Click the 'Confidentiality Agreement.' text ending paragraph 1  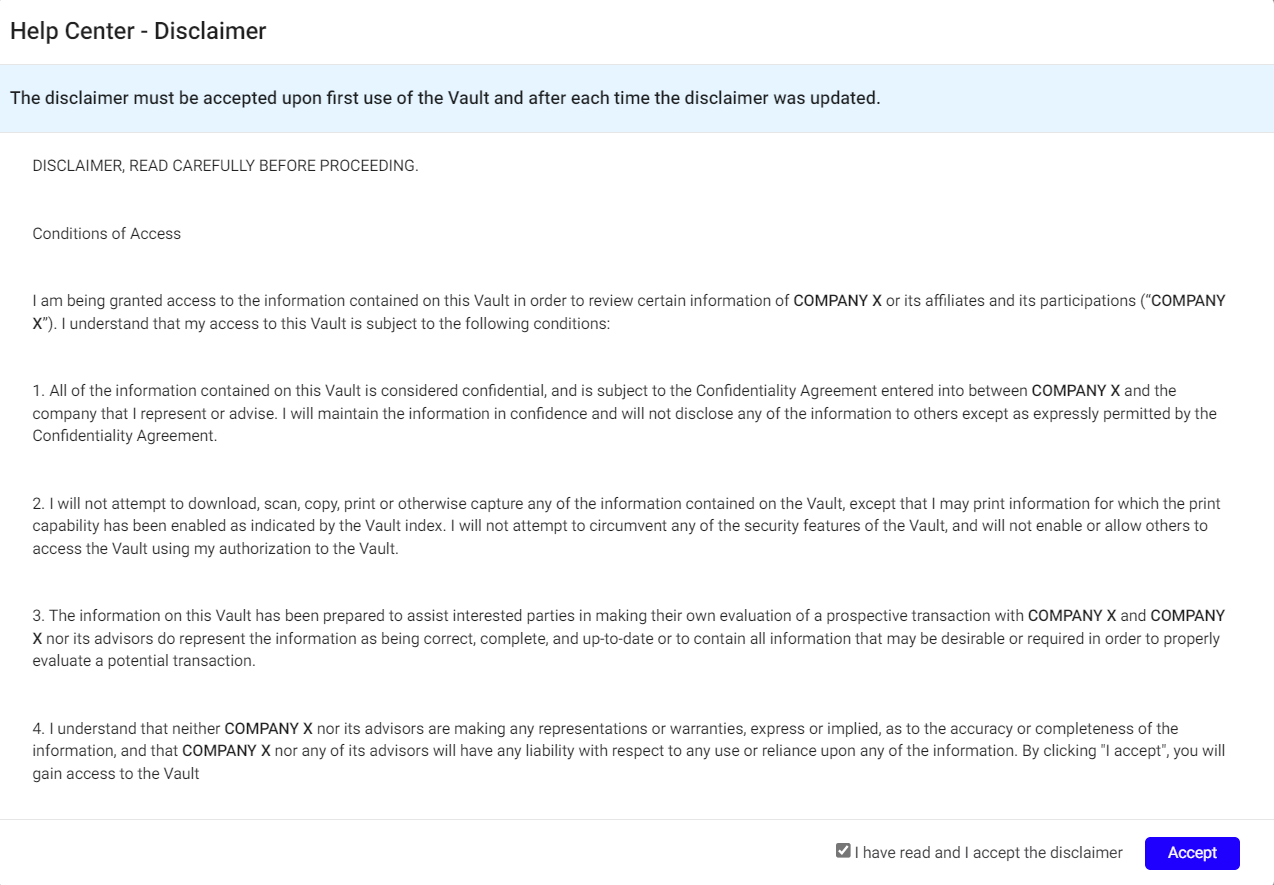pos(124,436)
